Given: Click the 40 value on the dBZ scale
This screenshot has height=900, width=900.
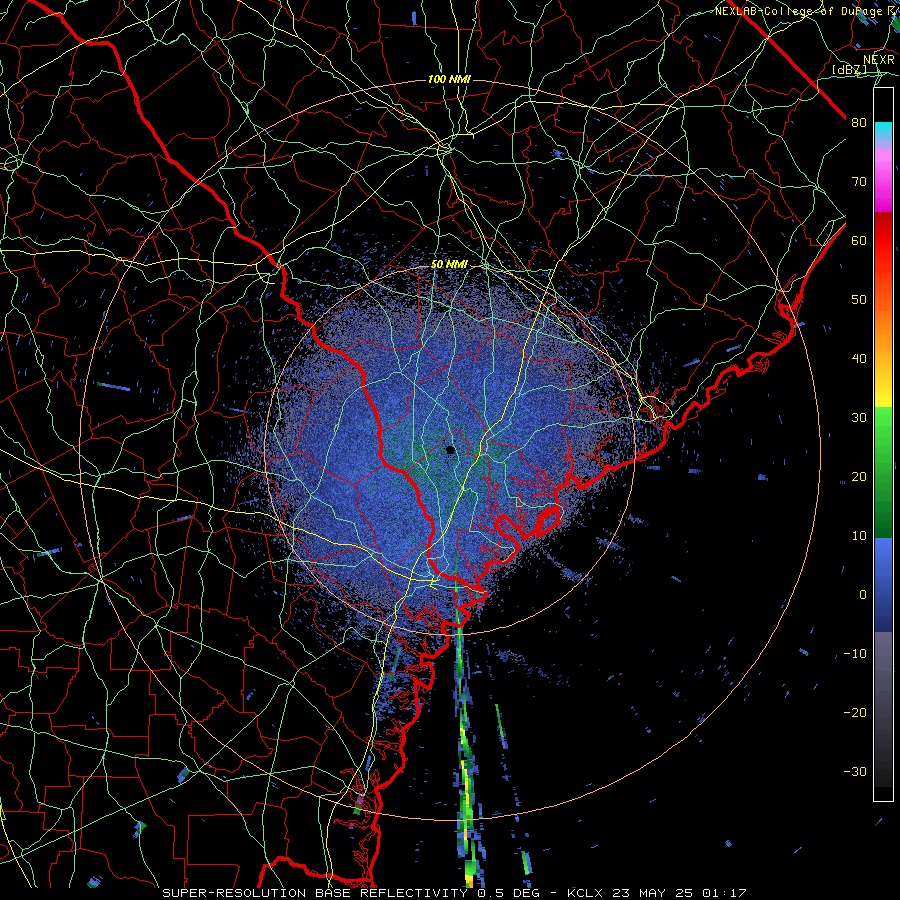Looking at the screenshot, I should pos(859,359).
